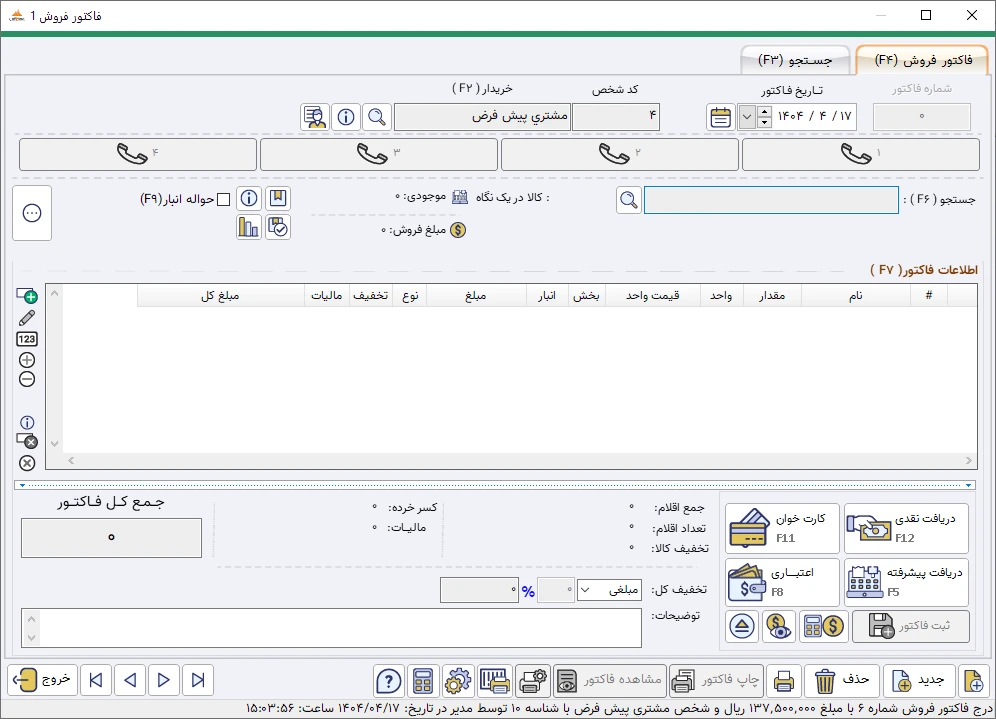Open the invoice date calendar picker

click(x=720, y=117)
